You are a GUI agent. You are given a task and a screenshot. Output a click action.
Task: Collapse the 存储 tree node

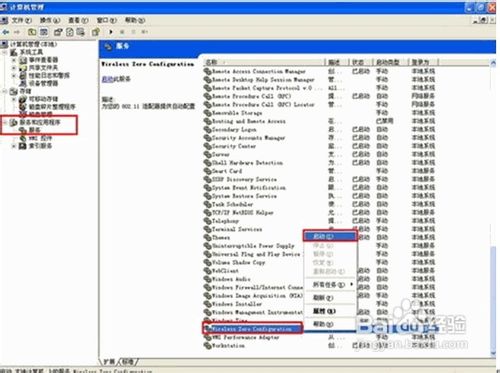click(5, 91)
